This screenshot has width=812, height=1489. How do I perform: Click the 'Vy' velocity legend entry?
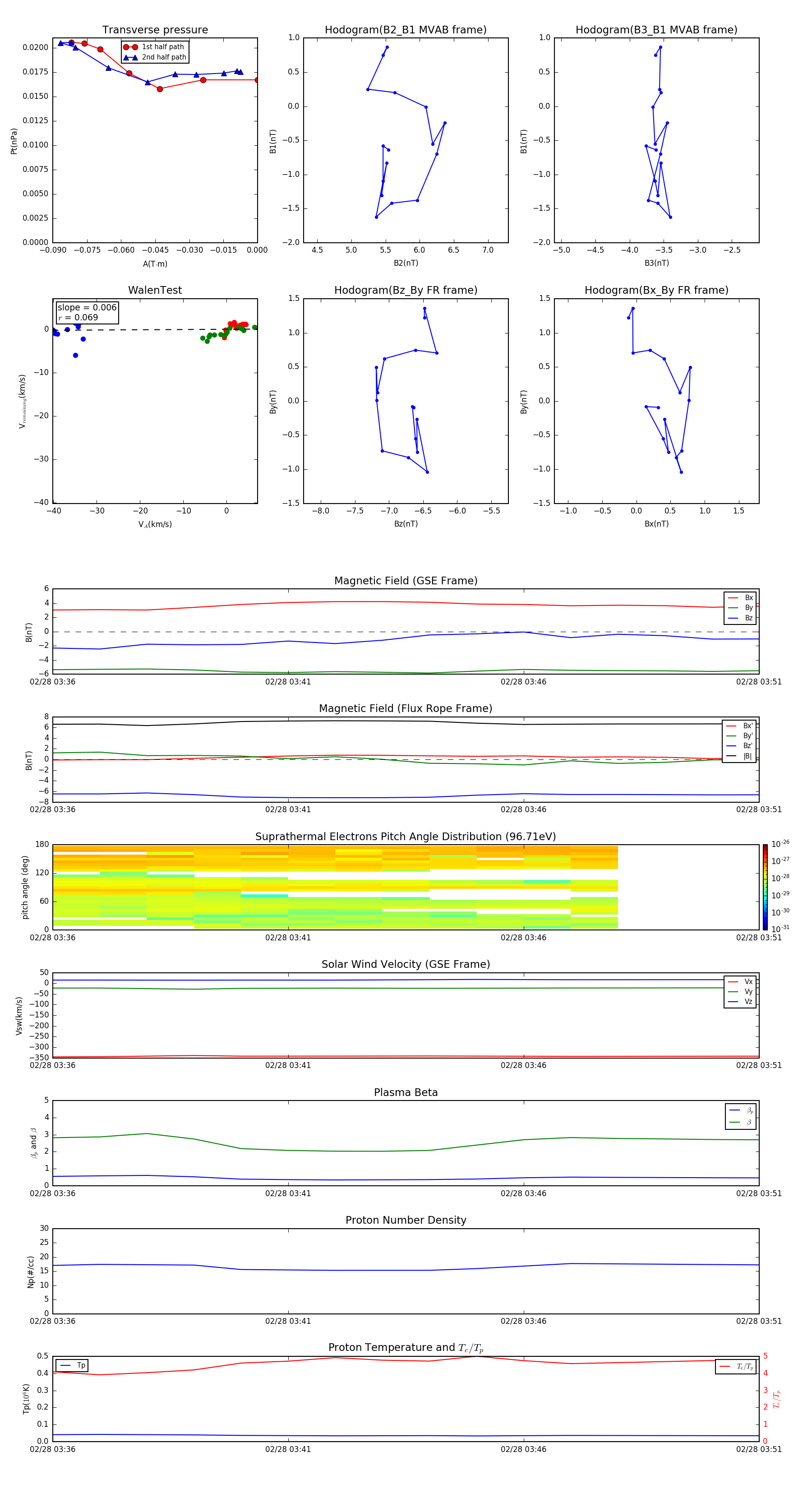(740, 991)
